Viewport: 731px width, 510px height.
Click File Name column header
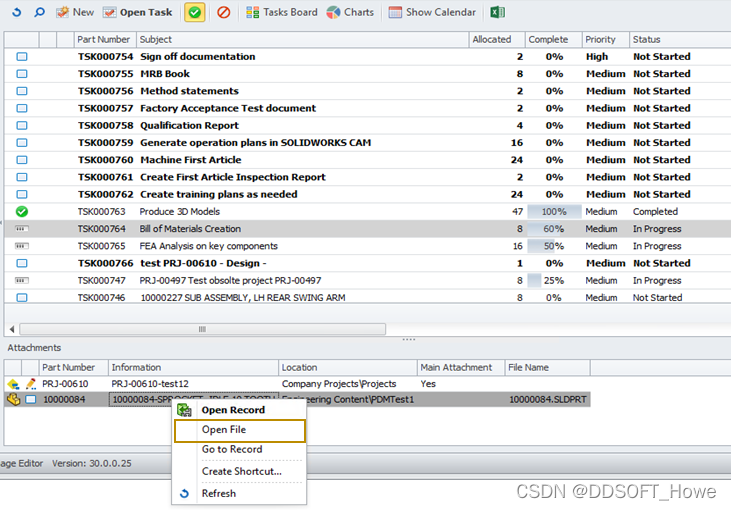point(548,367)
